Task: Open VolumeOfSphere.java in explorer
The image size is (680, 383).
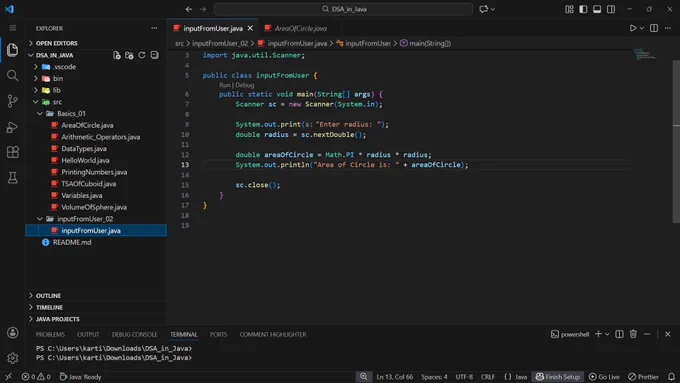Action: pos(94,207)
